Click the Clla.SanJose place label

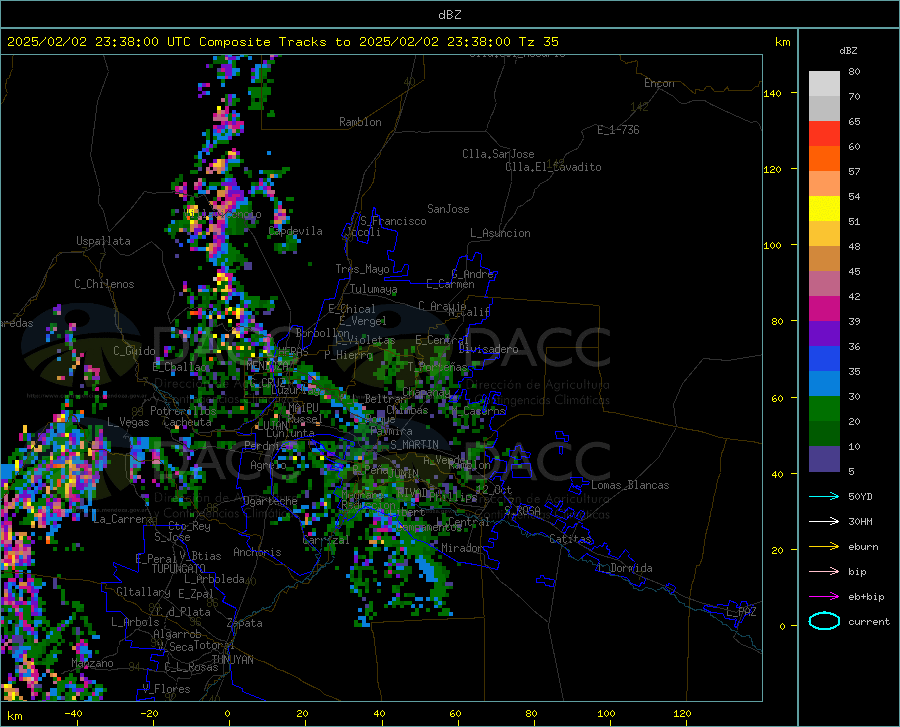click(x=498, y=154)
